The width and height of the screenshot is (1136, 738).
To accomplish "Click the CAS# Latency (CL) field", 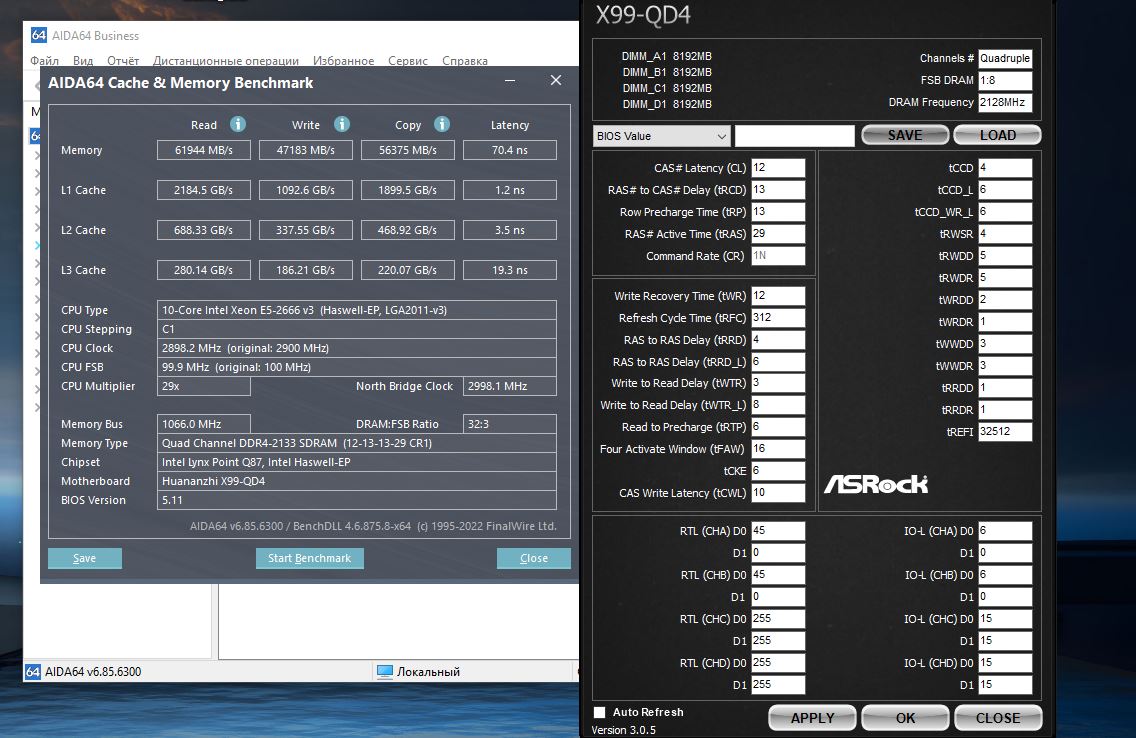I will (778, 167).
